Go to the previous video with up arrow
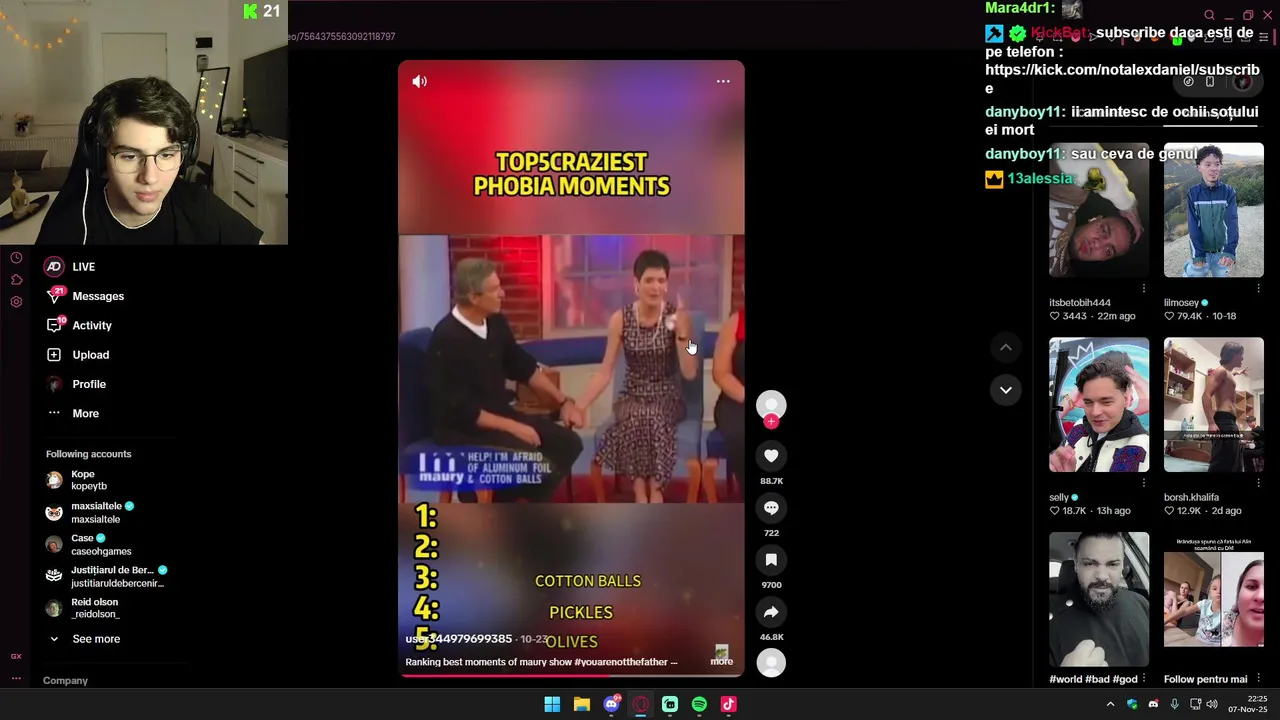 1006,347
